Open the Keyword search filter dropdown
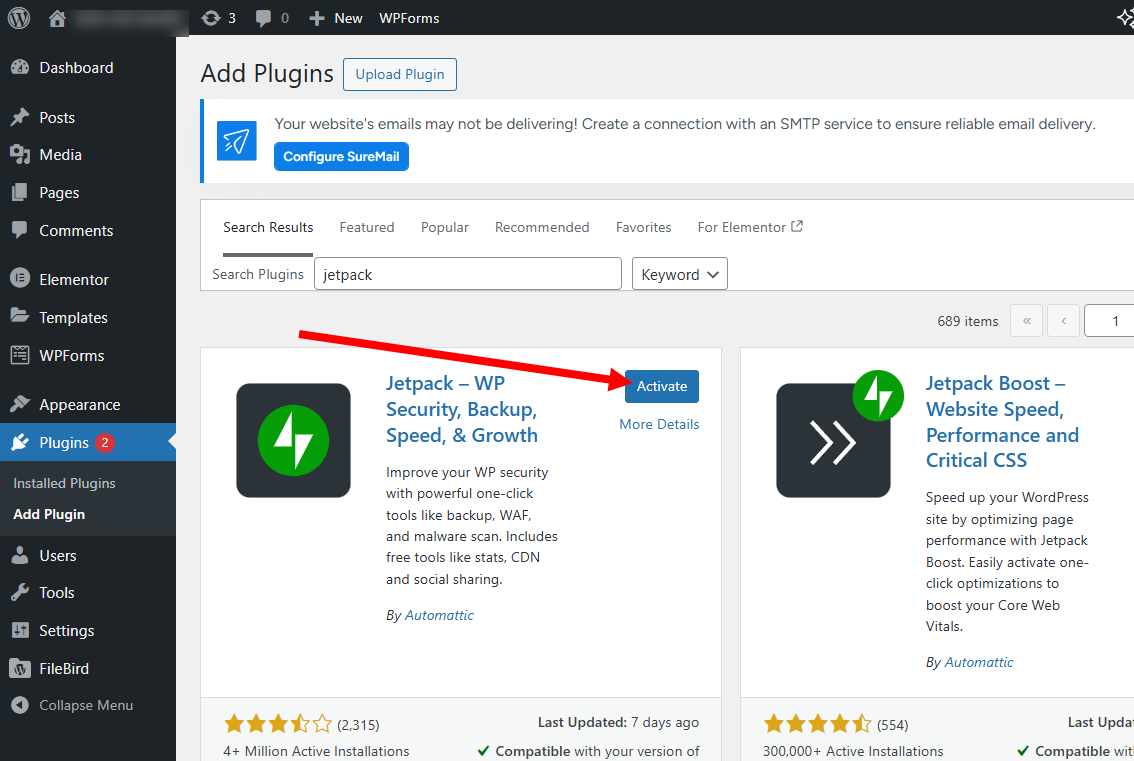This screenshot has width=1134, height=761. point(679,273)
